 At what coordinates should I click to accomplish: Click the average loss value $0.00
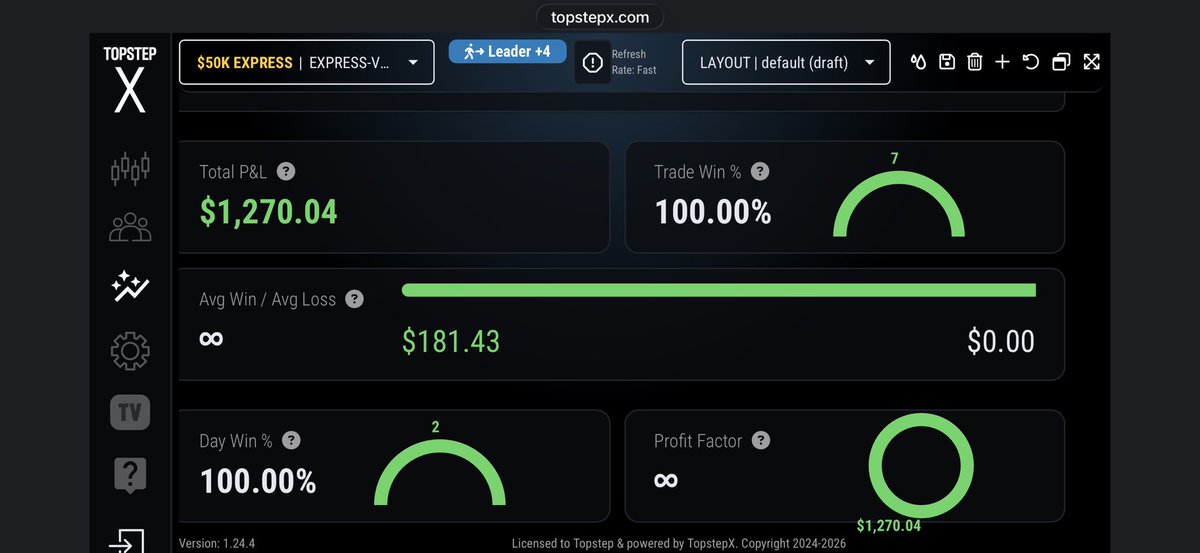(1001, 341)
